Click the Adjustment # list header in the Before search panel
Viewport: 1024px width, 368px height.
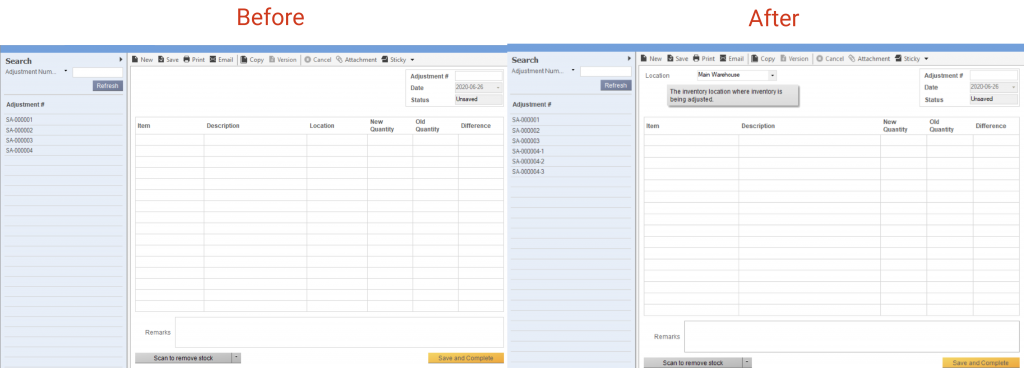tap(25, 104)
